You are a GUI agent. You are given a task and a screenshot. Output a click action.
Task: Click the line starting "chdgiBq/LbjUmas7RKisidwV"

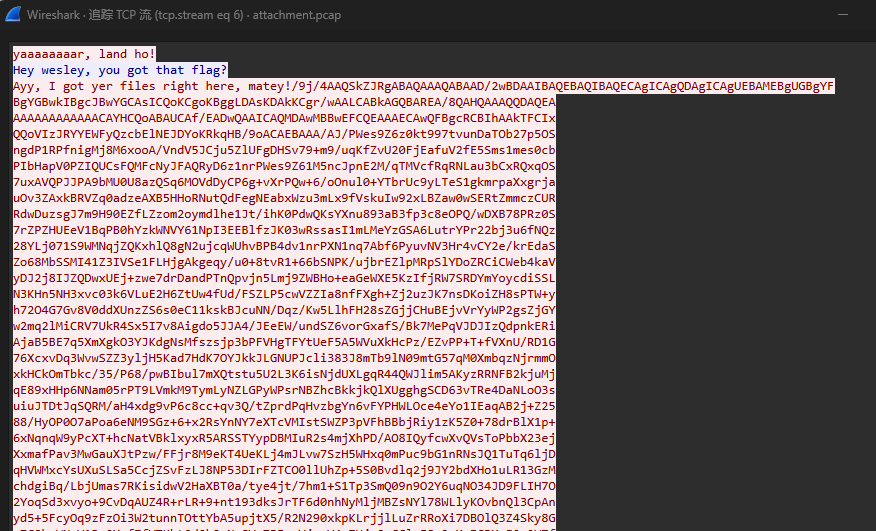point(284,486)
